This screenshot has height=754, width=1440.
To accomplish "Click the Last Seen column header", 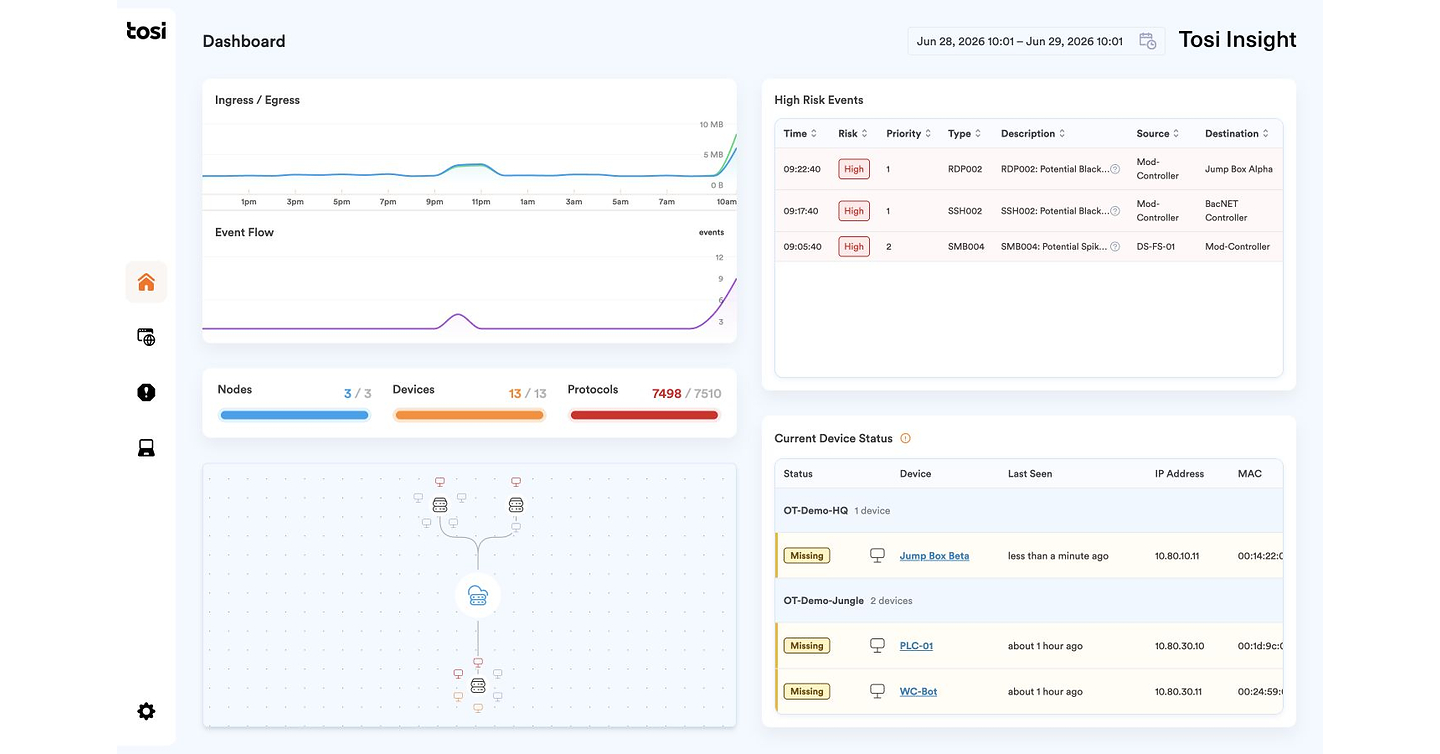I will pyautogui.click(x=1030, y=473).
